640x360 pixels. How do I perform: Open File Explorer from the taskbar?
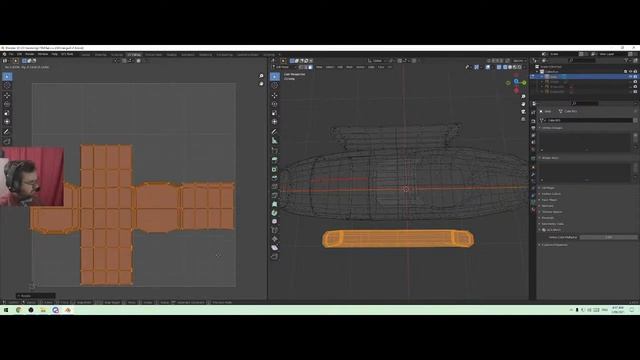tap(43, 310)
